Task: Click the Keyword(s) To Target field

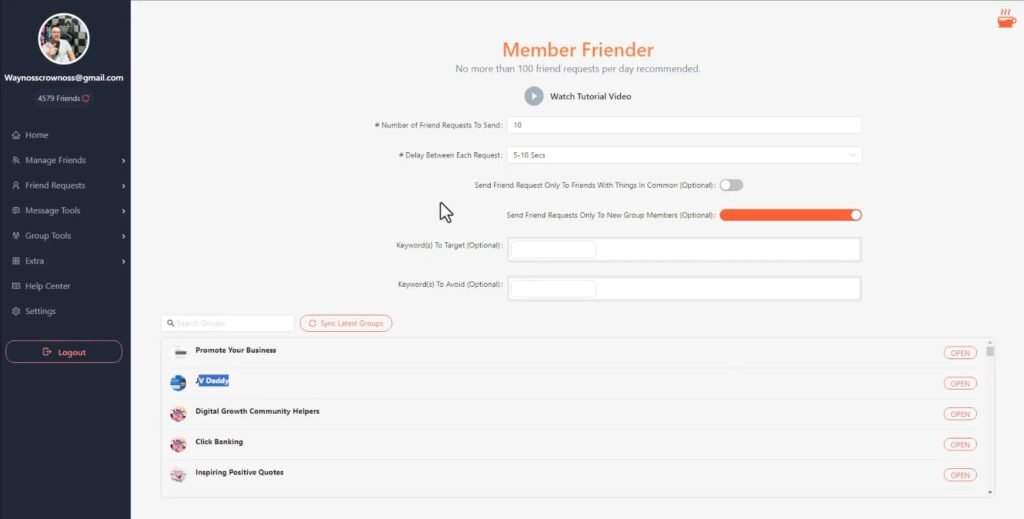Action: 684,249
